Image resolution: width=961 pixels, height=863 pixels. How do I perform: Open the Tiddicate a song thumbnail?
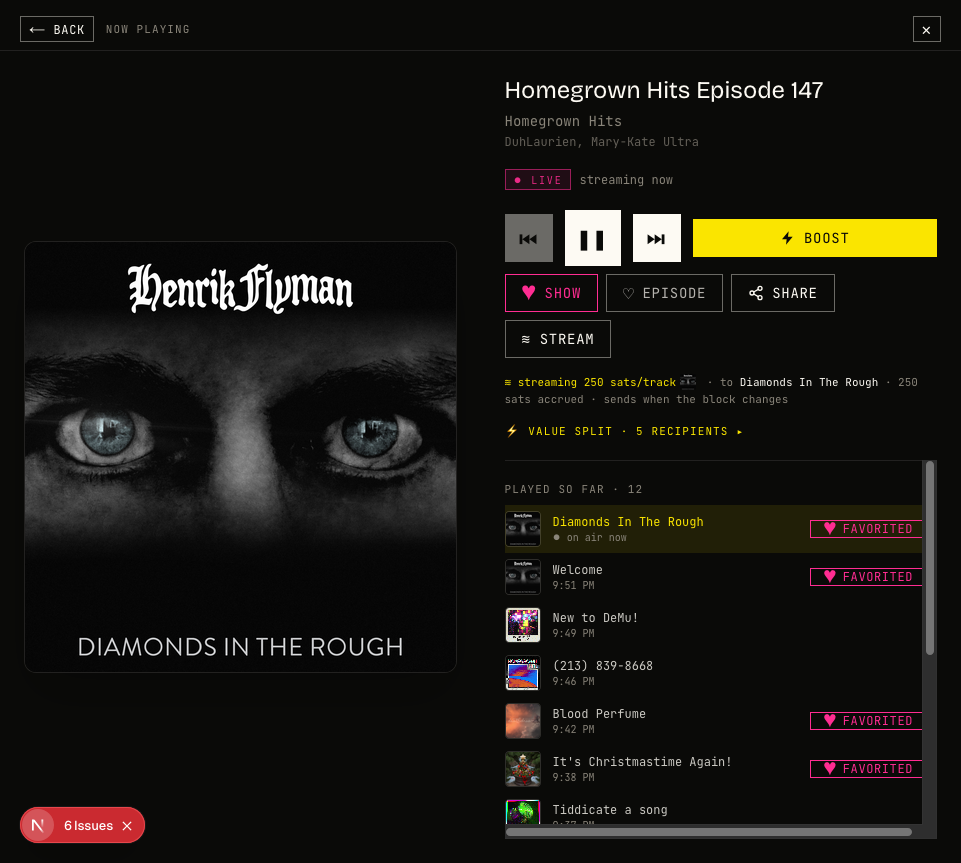523,812
